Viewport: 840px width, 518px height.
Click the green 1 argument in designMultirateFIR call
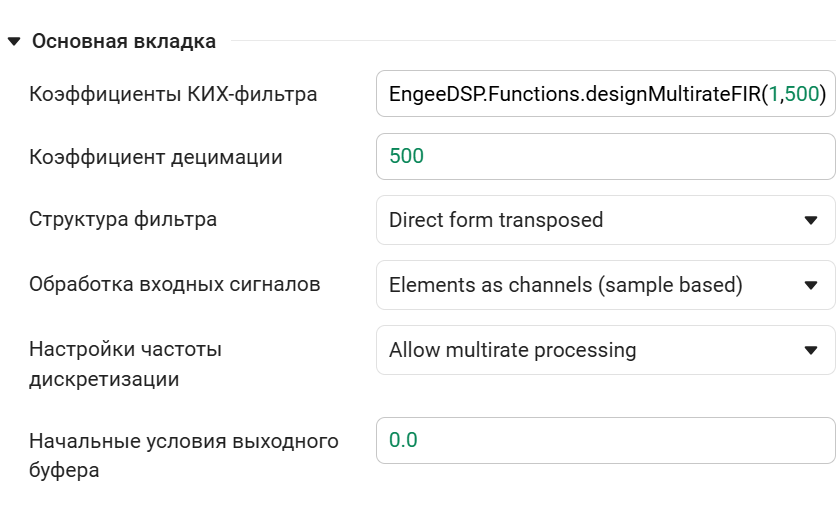(x=774, y=95)
